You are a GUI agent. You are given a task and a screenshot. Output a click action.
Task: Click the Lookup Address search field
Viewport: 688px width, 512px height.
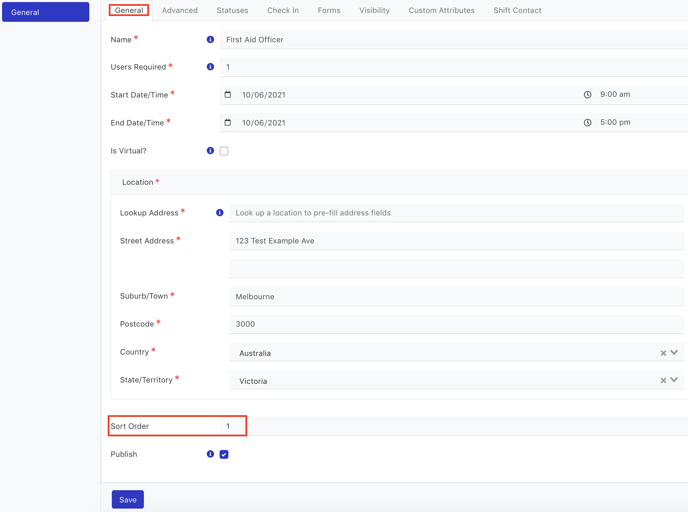456,213
